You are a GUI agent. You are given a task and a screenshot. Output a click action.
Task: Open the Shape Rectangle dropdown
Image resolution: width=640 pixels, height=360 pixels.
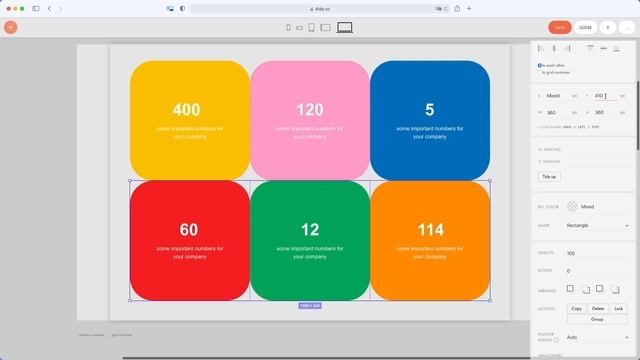tap(597, 226)
